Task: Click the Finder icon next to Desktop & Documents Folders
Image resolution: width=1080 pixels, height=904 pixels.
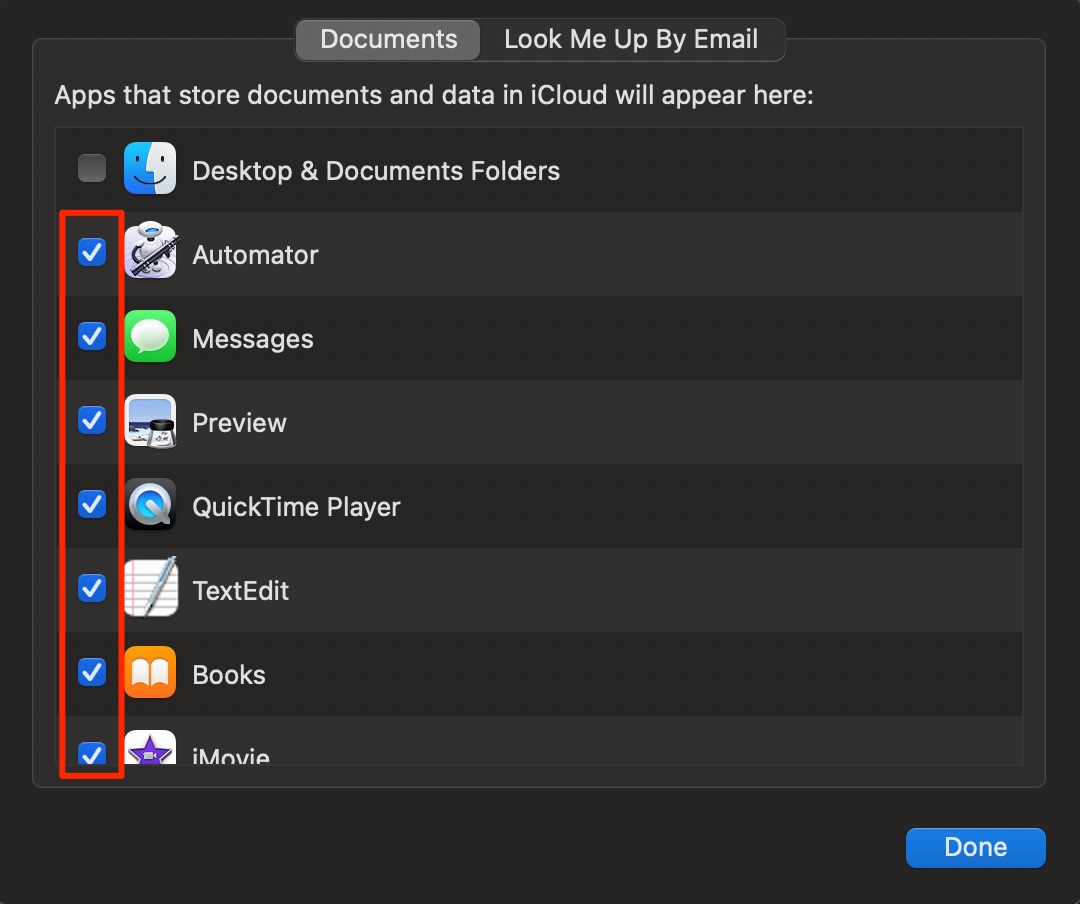Action: tap(150, 168)
